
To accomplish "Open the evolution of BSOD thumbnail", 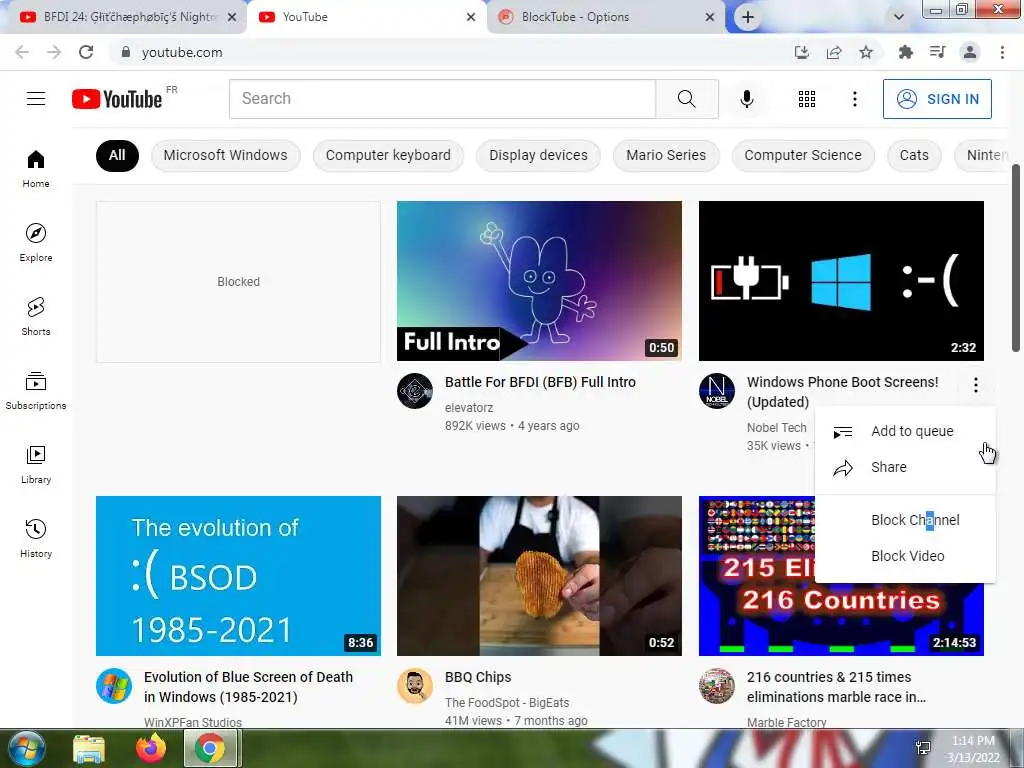I will [238, 576].
